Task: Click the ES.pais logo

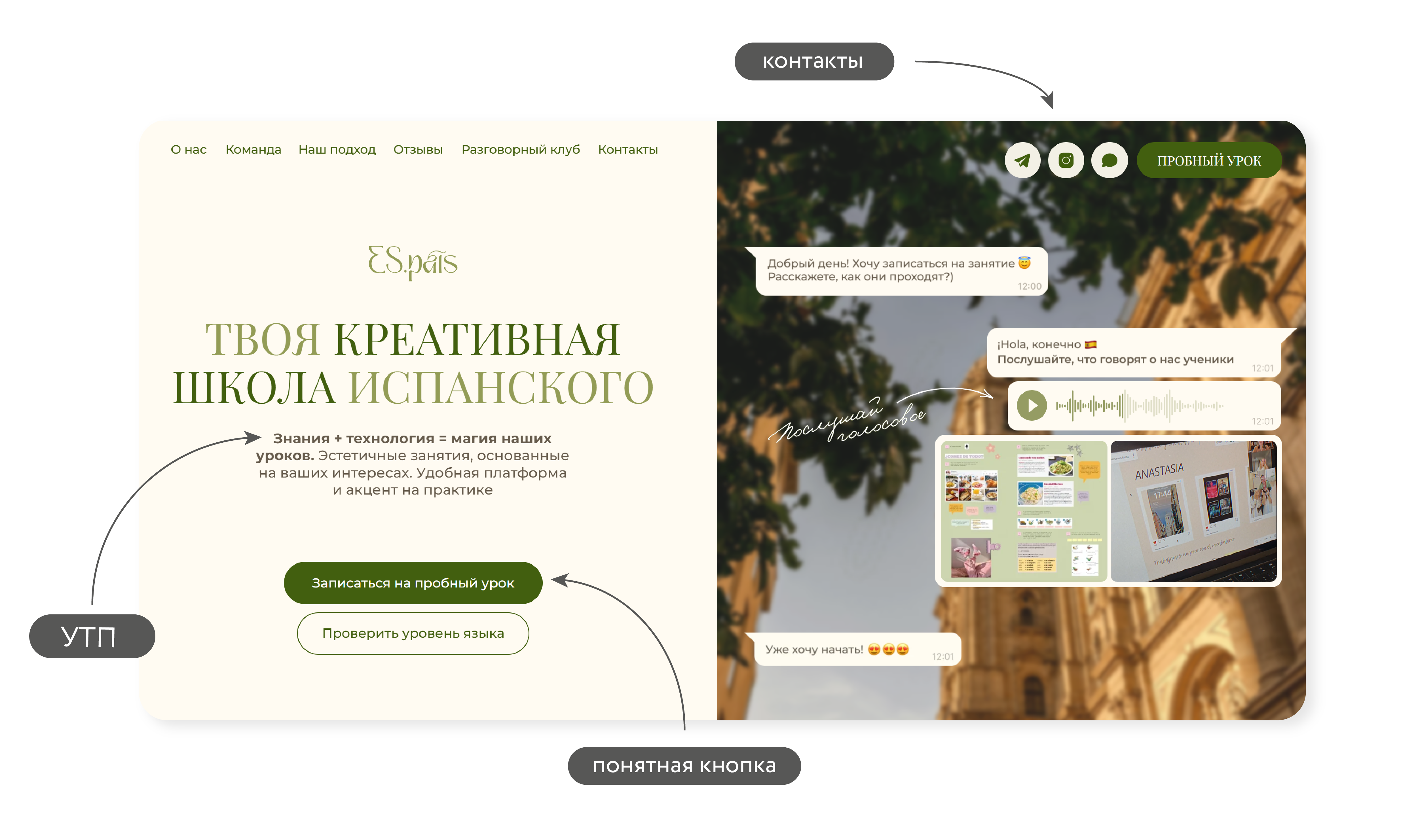Action: click(x=413, y=262)
